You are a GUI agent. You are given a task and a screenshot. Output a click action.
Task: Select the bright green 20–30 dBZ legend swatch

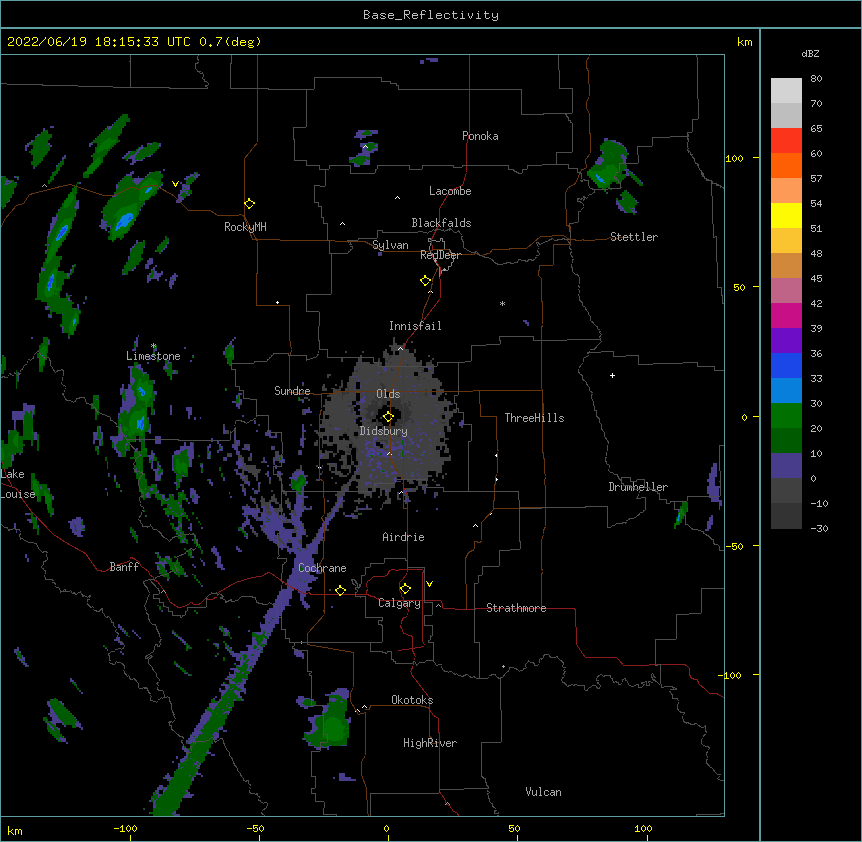(786, 416)
